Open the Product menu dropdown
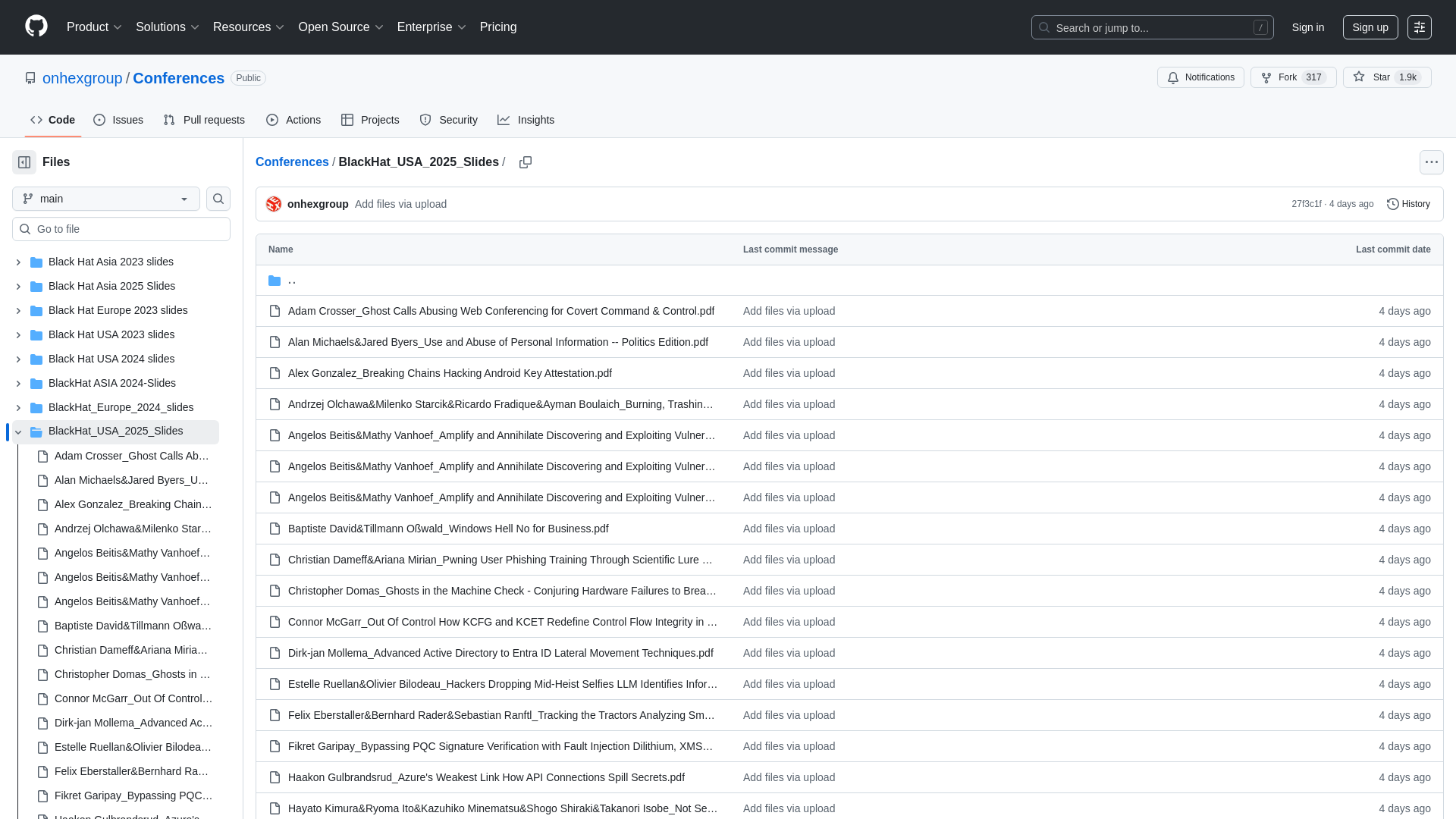 click(x=94, y=27)
